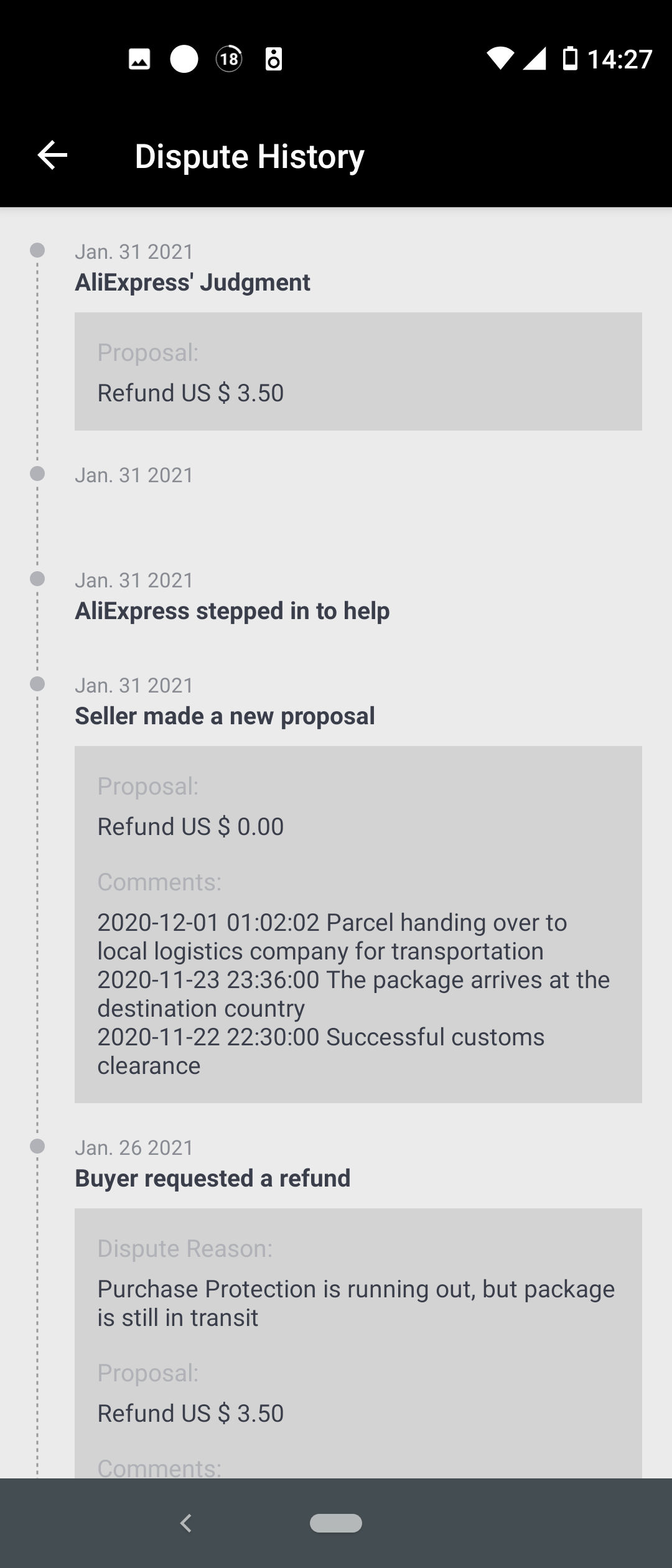This screenshot has width=672, height=1568.
Task: Select the AliExpress' Judgment entry
Action: tap(192, 282)
